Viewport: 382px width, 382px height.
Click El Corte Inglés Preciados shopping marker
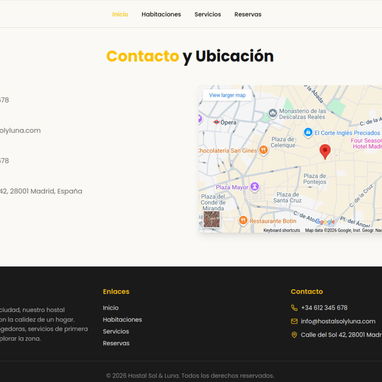pyautogui.click(x=308, y=132)
